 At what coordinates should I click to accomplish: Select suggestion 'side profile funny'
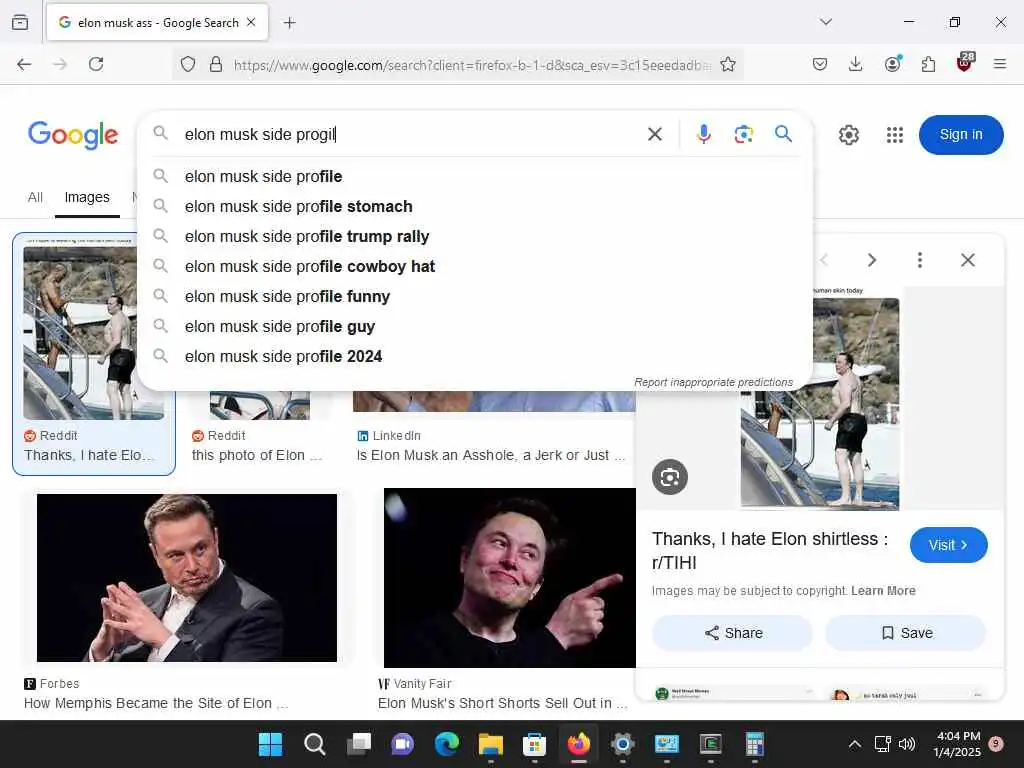pyautogui.click(x=475, y=296)
